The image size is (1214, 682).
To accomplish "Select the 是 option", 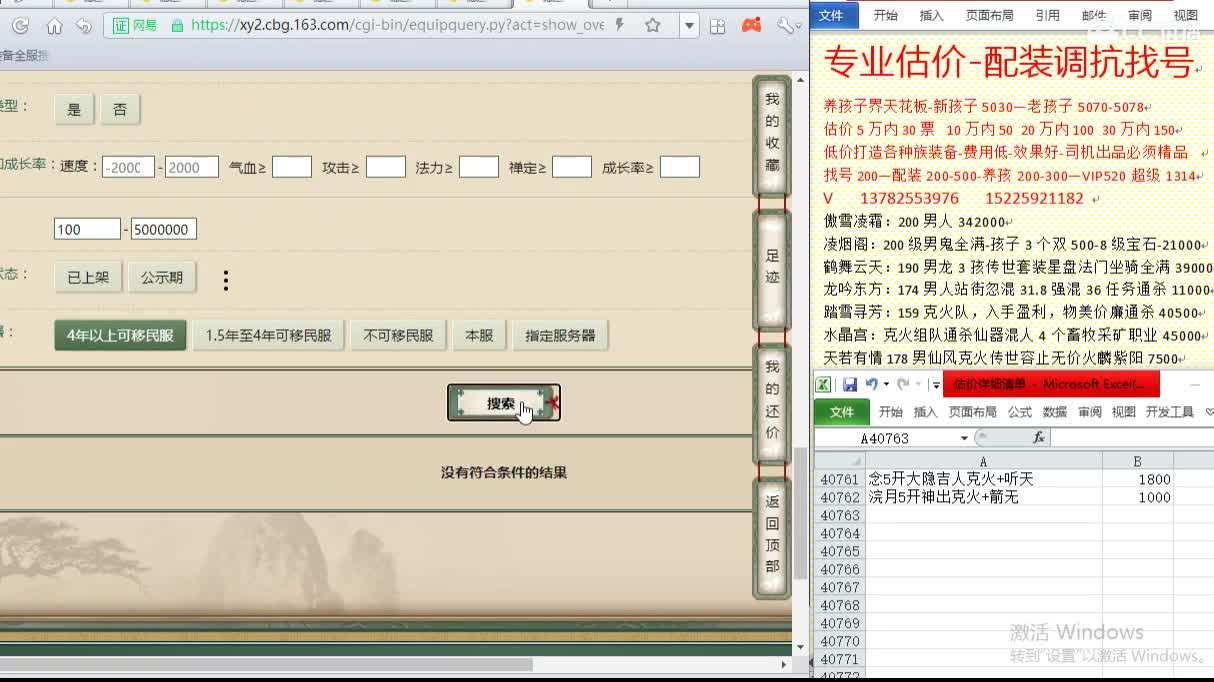I will tap(74, 110).
